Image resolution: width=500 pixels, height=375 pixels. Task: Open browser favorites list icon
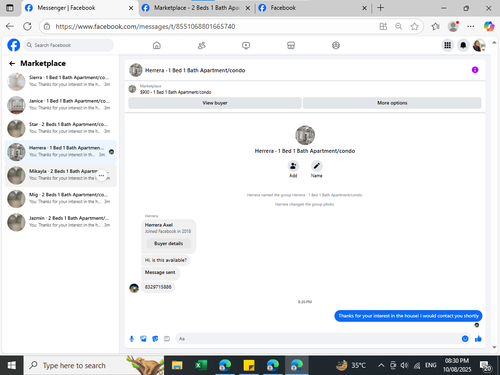(x=435, y=26)
